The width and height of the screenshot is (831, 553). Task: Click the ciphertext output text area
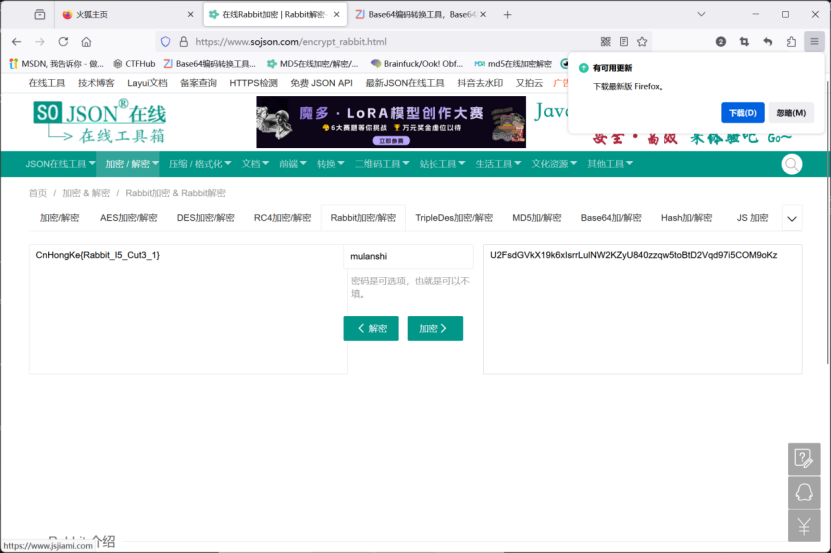[642, 309]
